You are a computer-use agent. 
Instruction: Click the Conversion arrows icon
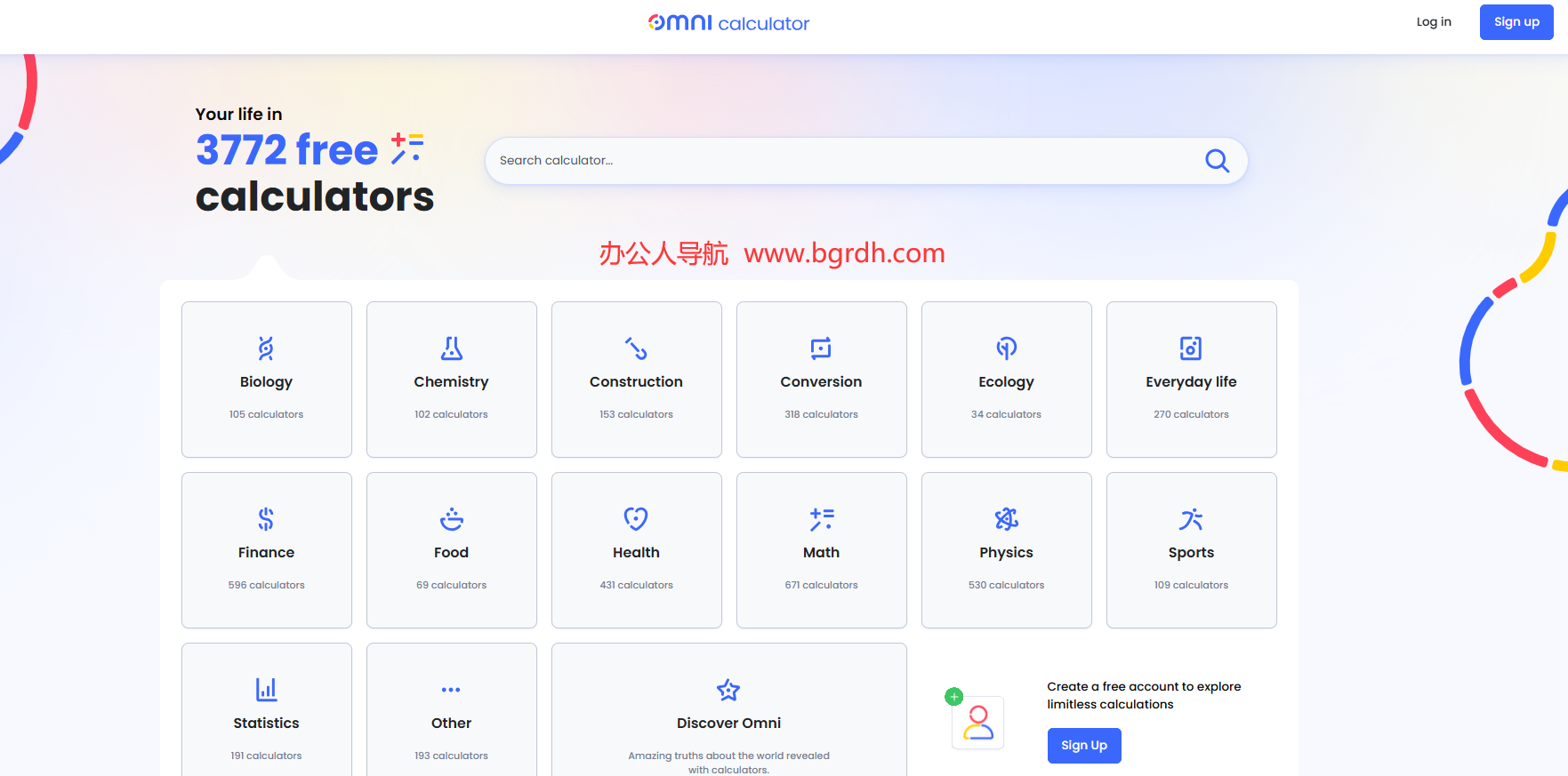pos(821,348)
